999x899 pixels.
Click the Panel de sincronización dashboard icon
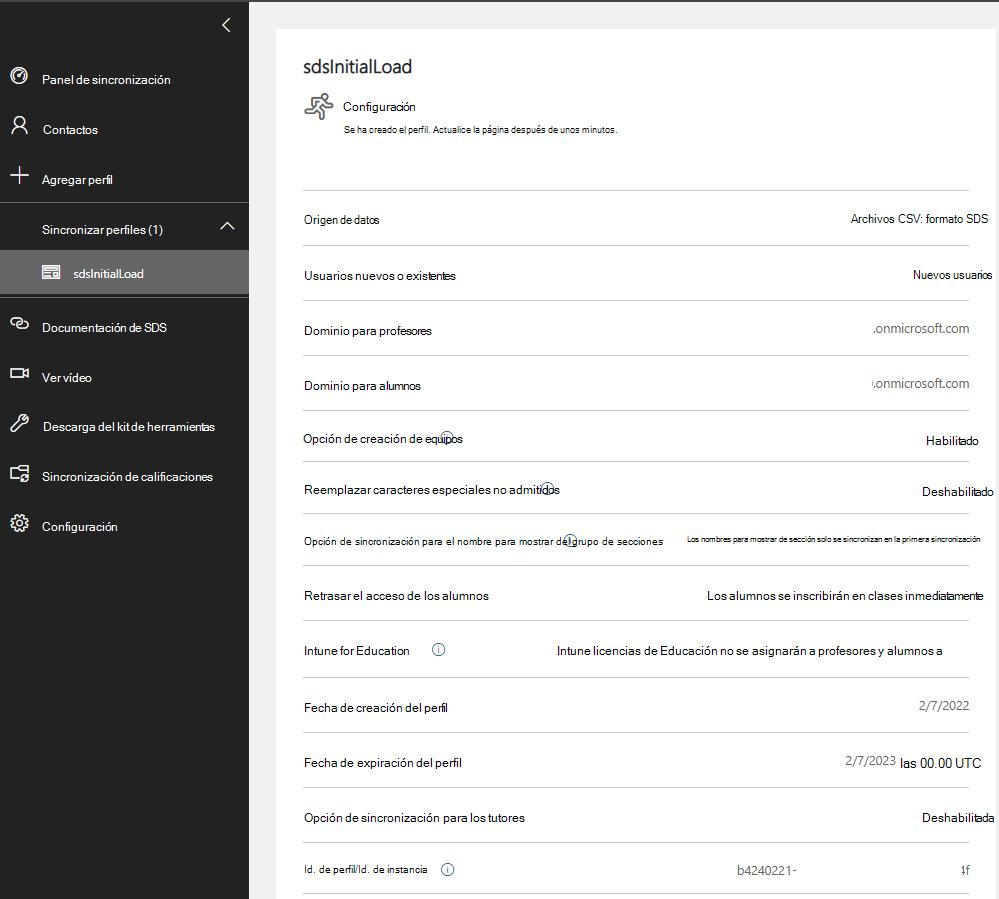(x=19, y=76)
